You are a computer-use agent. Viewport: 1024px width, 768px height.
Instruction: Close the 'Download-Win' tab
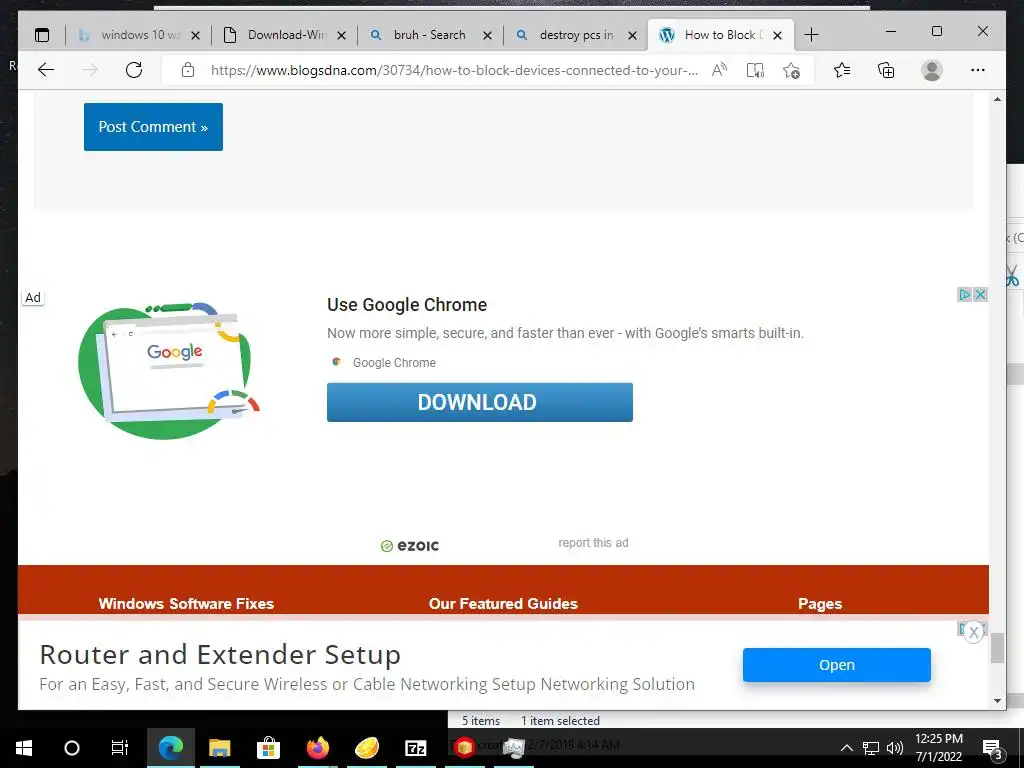tap(342, 36)
